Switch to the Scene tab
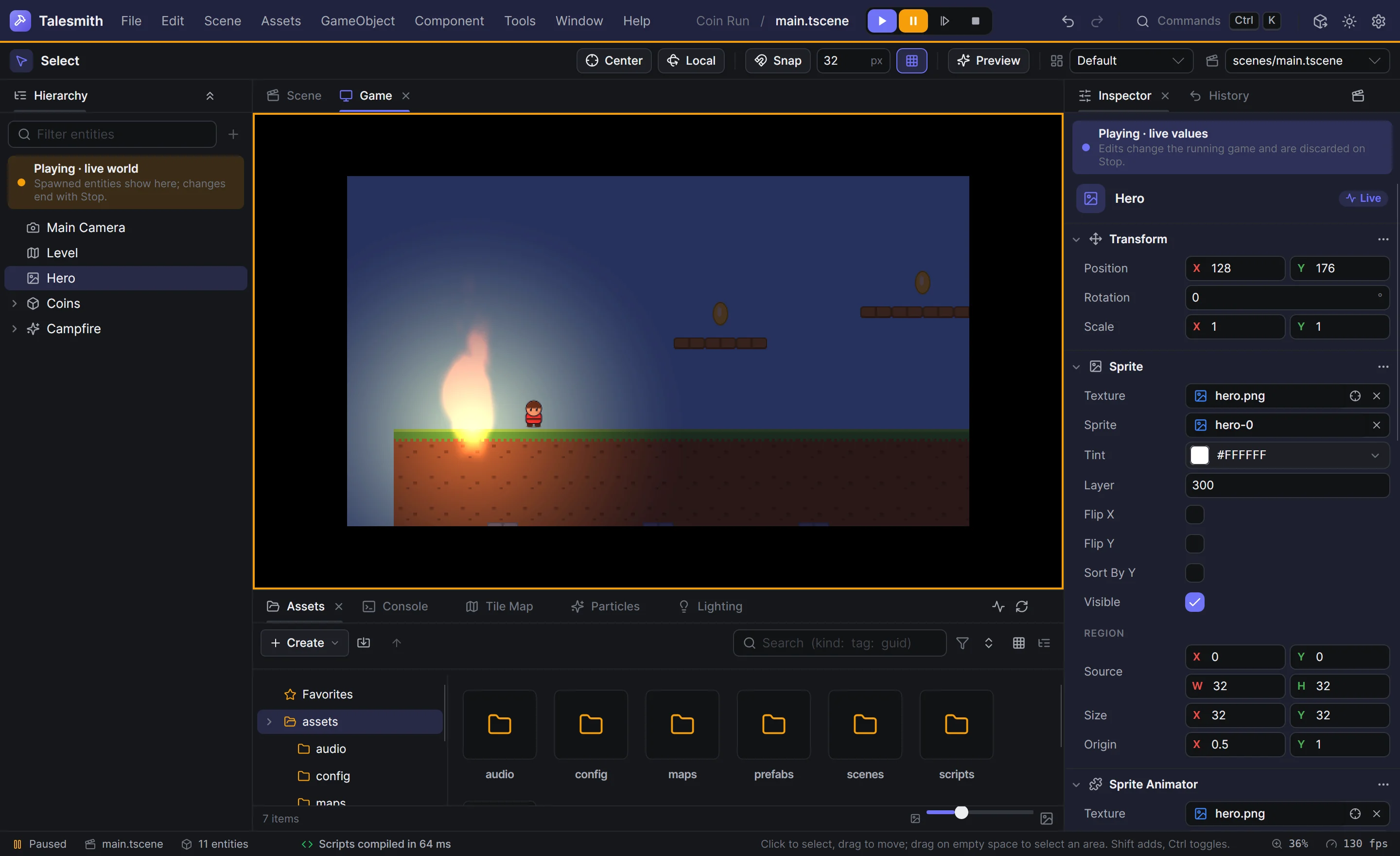The image size is (1400, 856). pyautogui.click(x=294, y=96)
